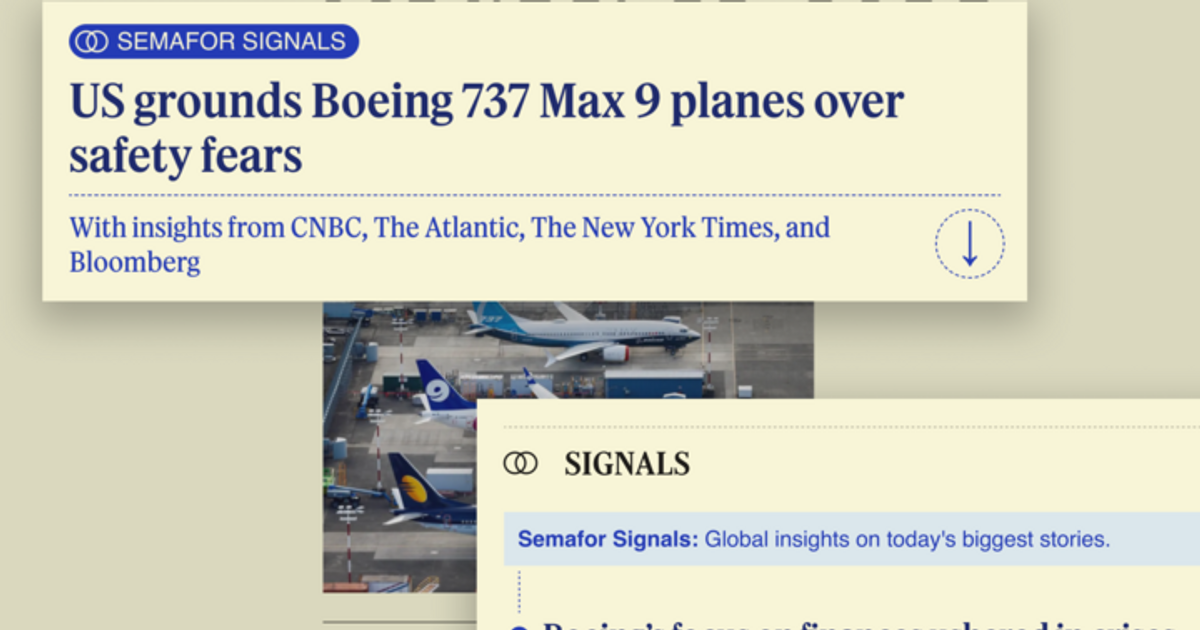Click the overlapping circles icon in the Semafor badge
1200x630 pixels.
coord(93,42)
